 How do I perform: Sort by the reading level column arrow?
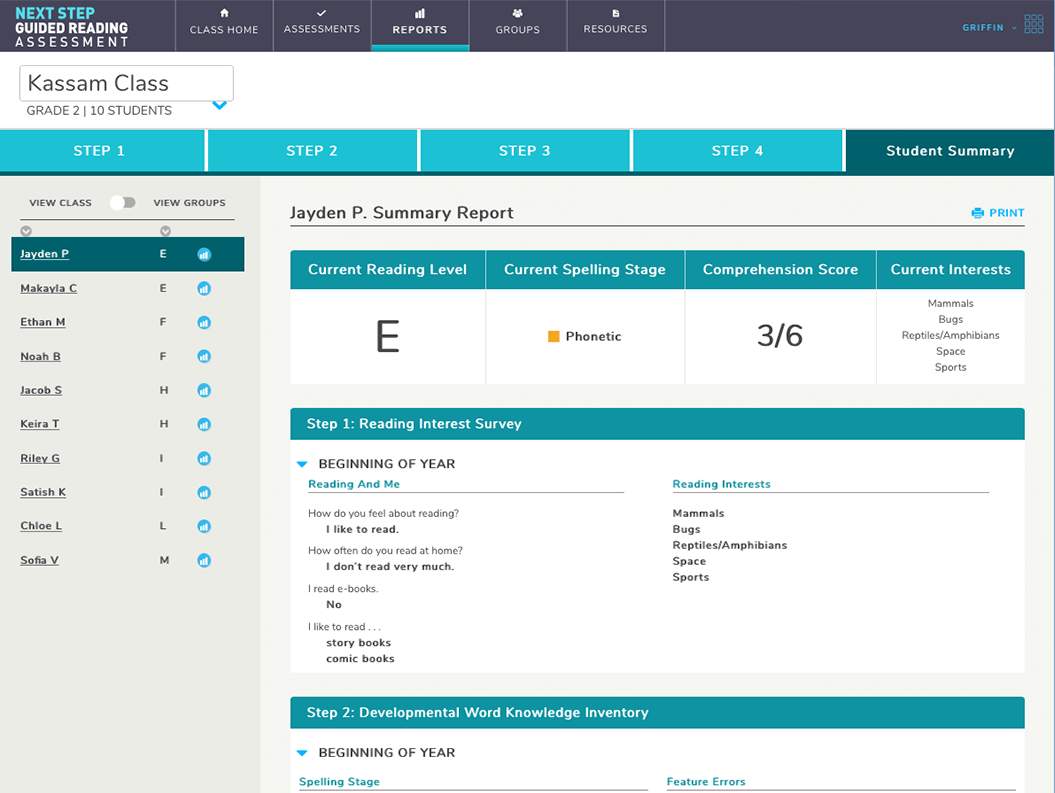[165, 232]
